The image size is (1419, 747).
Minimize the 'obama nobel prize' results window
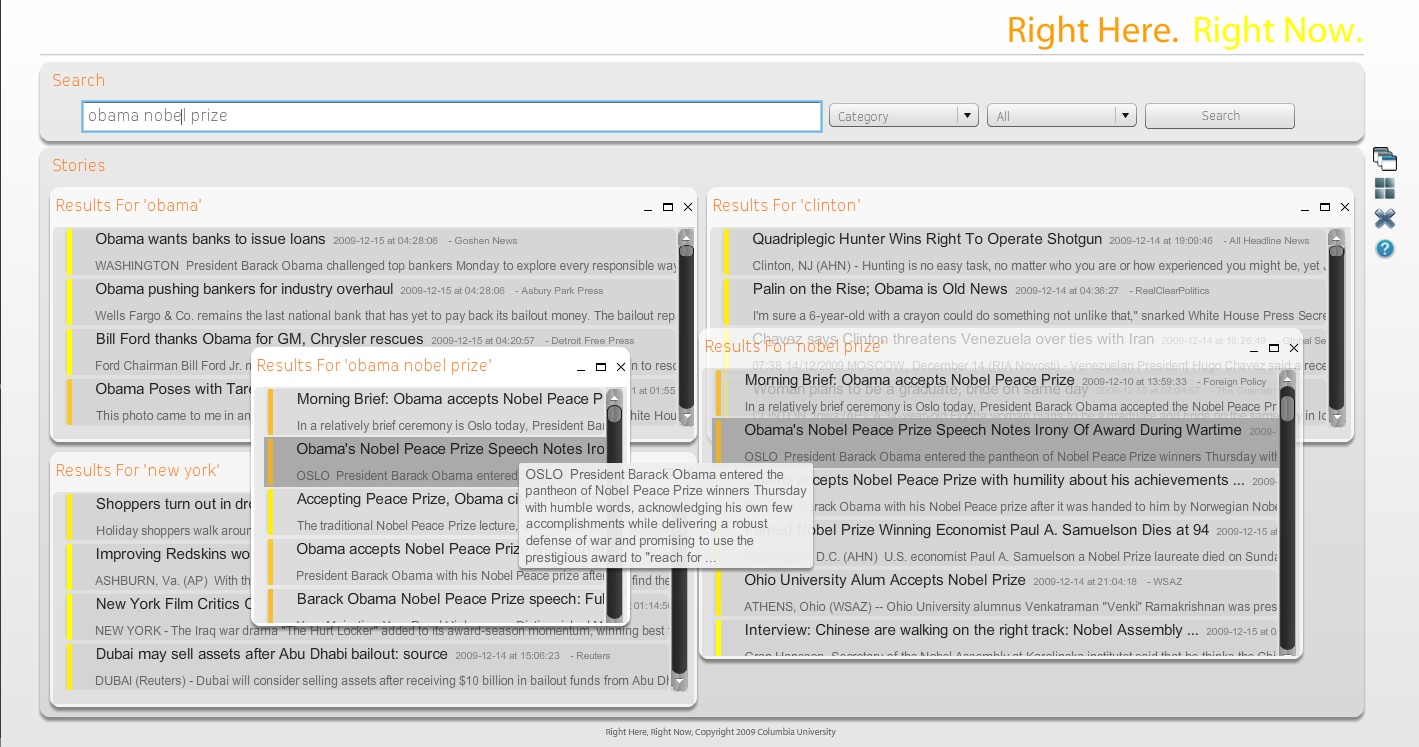click(581, 368)
